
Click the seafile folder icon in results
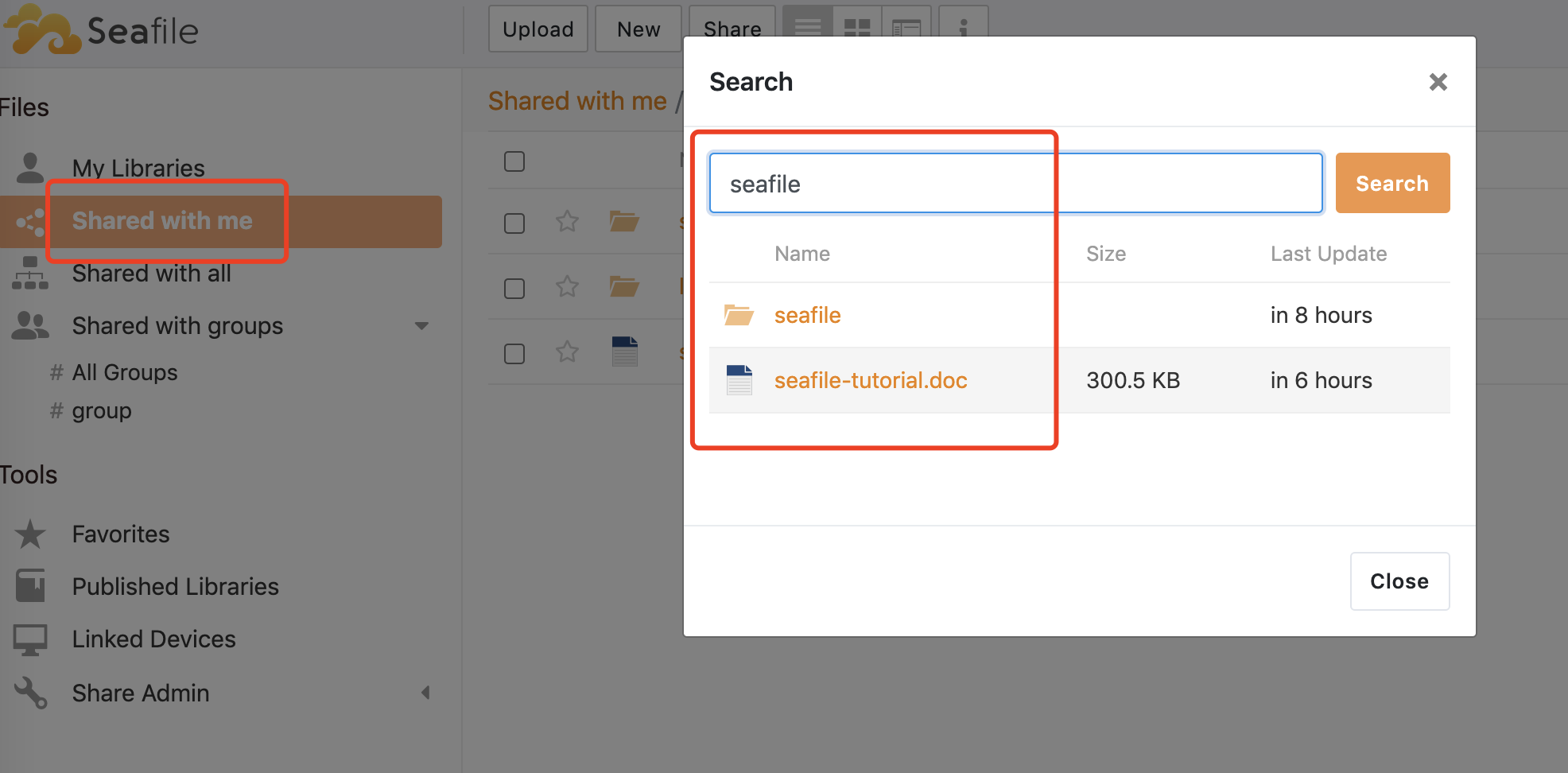coord(739,316)
